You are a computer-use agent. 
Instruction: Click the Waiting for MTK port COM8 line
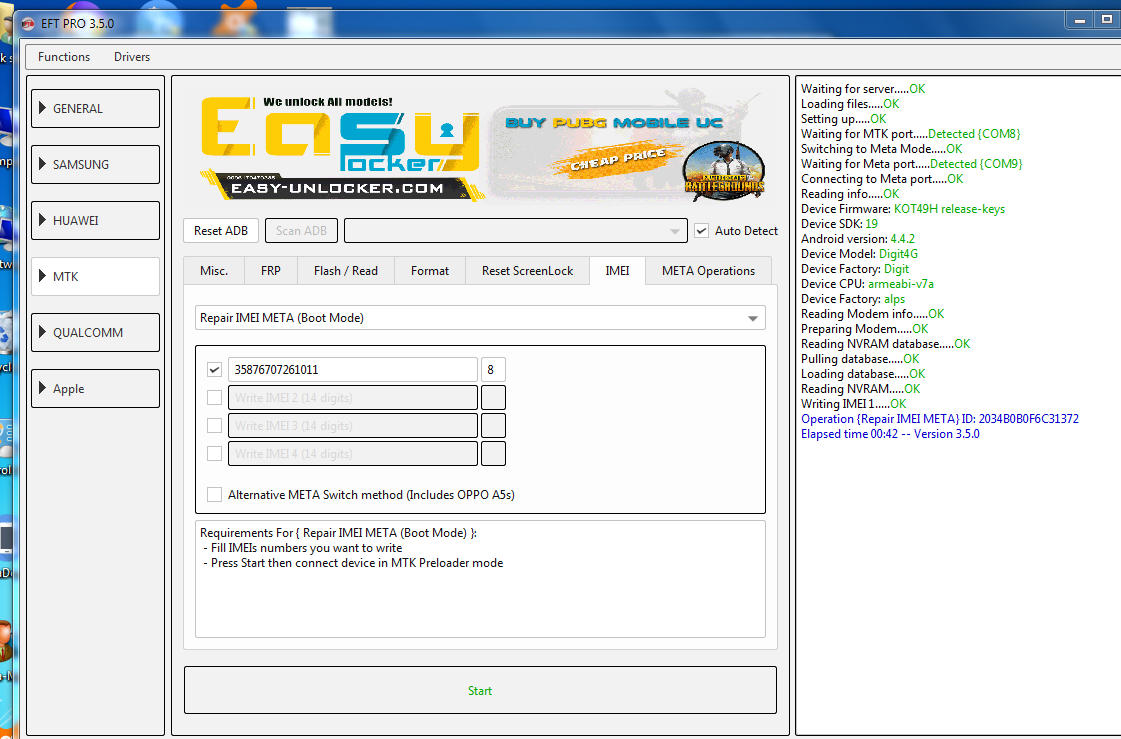click(x=910, y=134)
